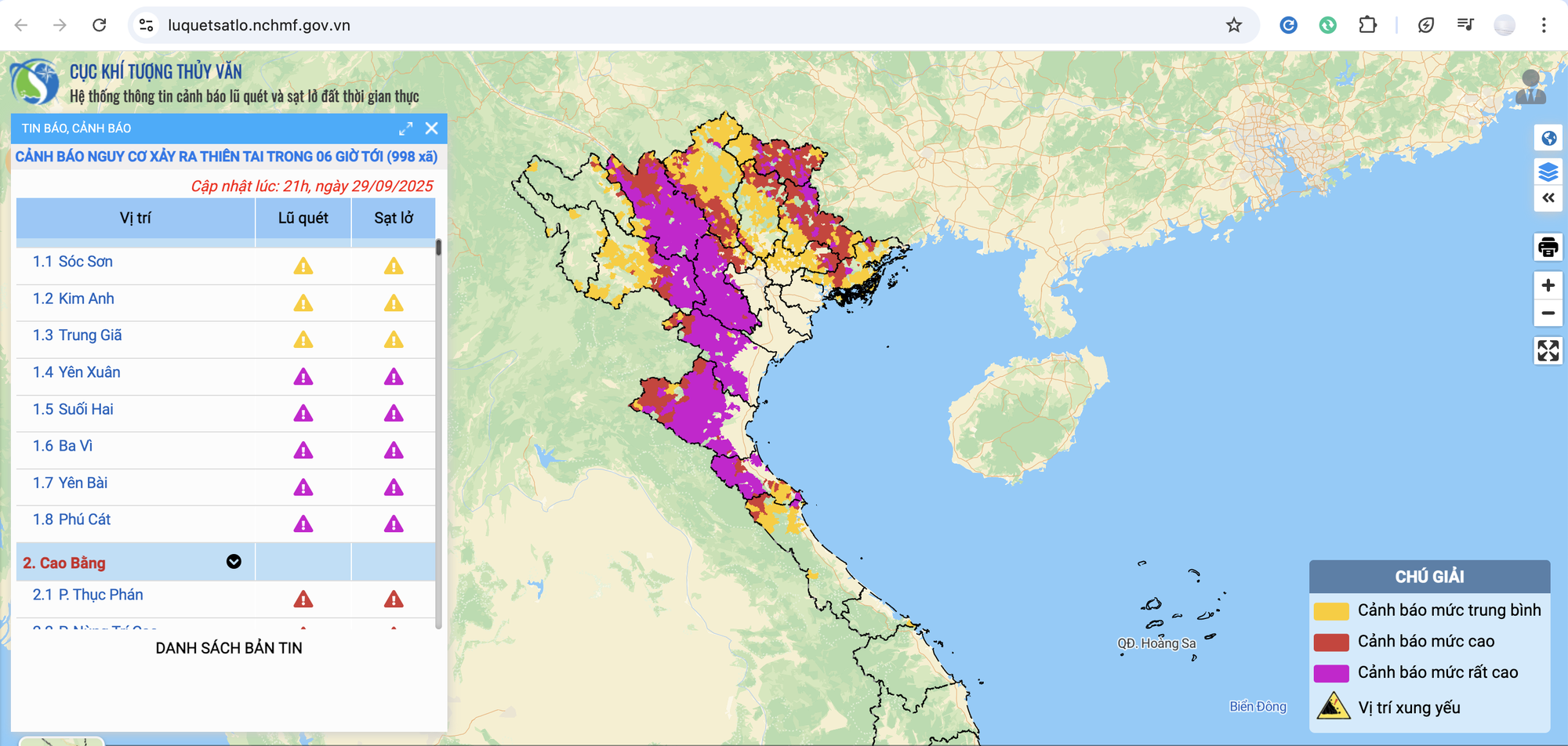Bookmark this page with the star icon
Image resolution: width=1568 pixels, height=746 pixels.
click(1234, 25)
